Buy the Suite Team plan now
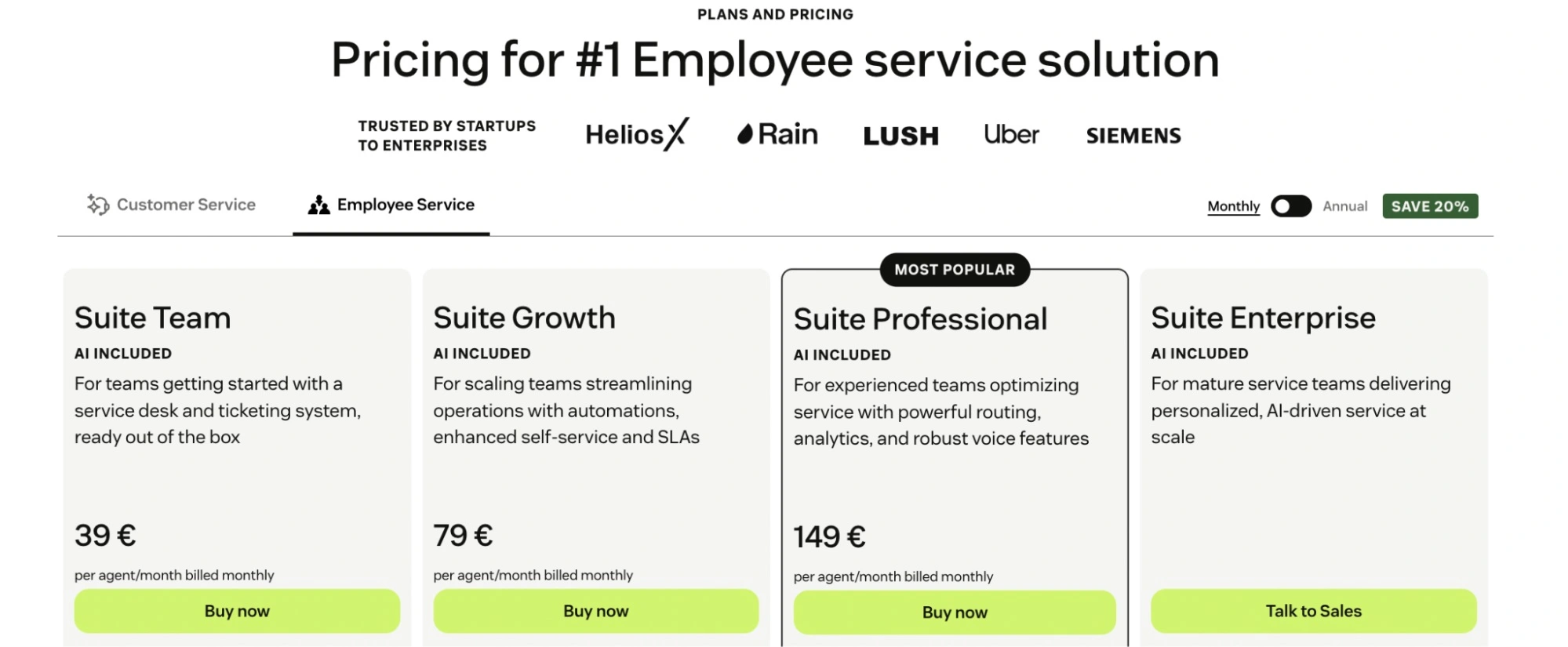 [236, 611]
